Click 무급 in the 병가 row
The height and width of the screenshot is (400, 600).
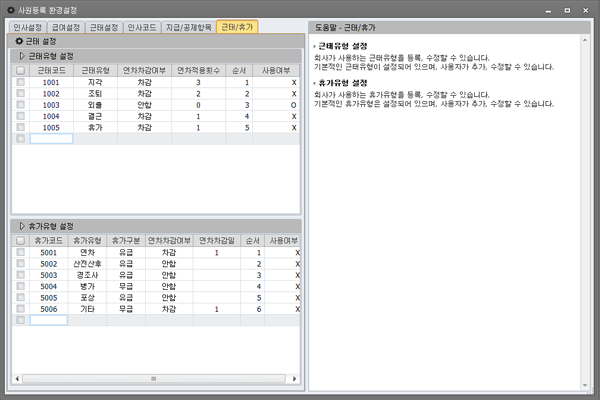(126, 286)
